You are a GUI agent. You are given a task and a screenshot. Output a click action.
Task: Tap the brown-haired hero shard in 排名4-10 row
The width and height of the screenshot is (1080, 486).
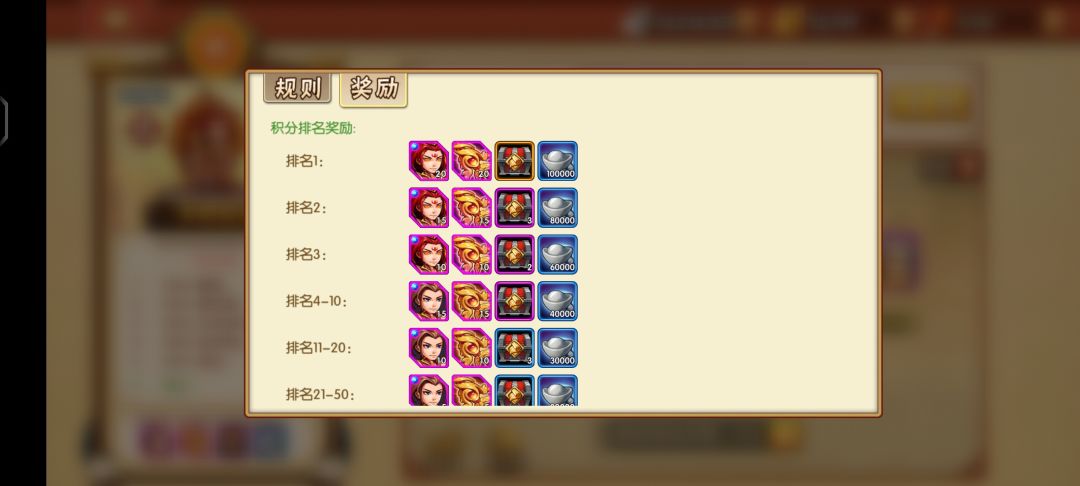pyautogui.click(x=428, y=301)
